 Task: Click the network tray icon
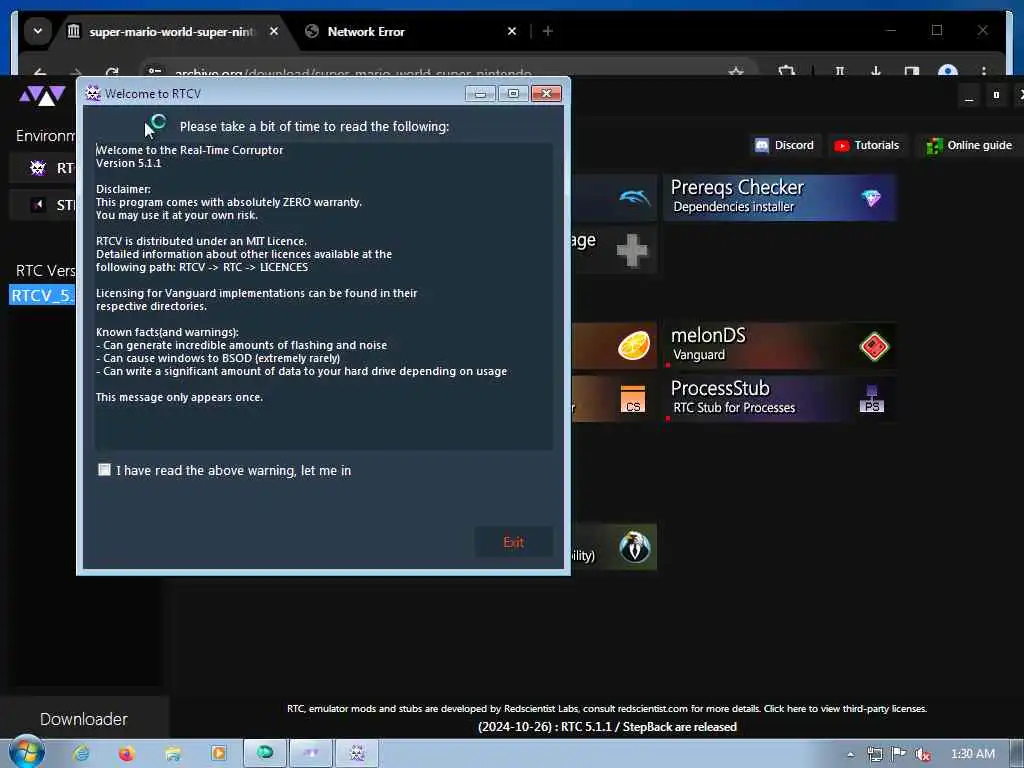tap(874, 754)
